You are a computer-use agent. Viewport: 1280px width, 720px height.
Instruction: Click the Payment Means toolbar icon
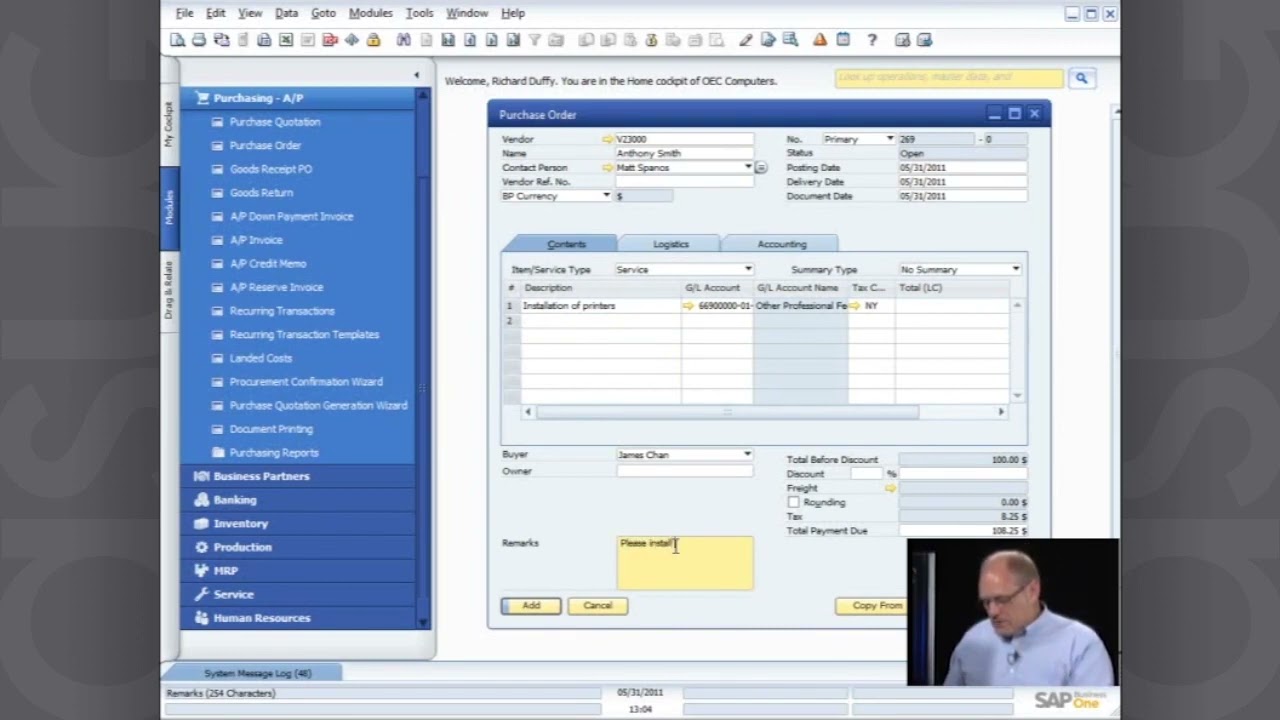click(x=651, y=40)
